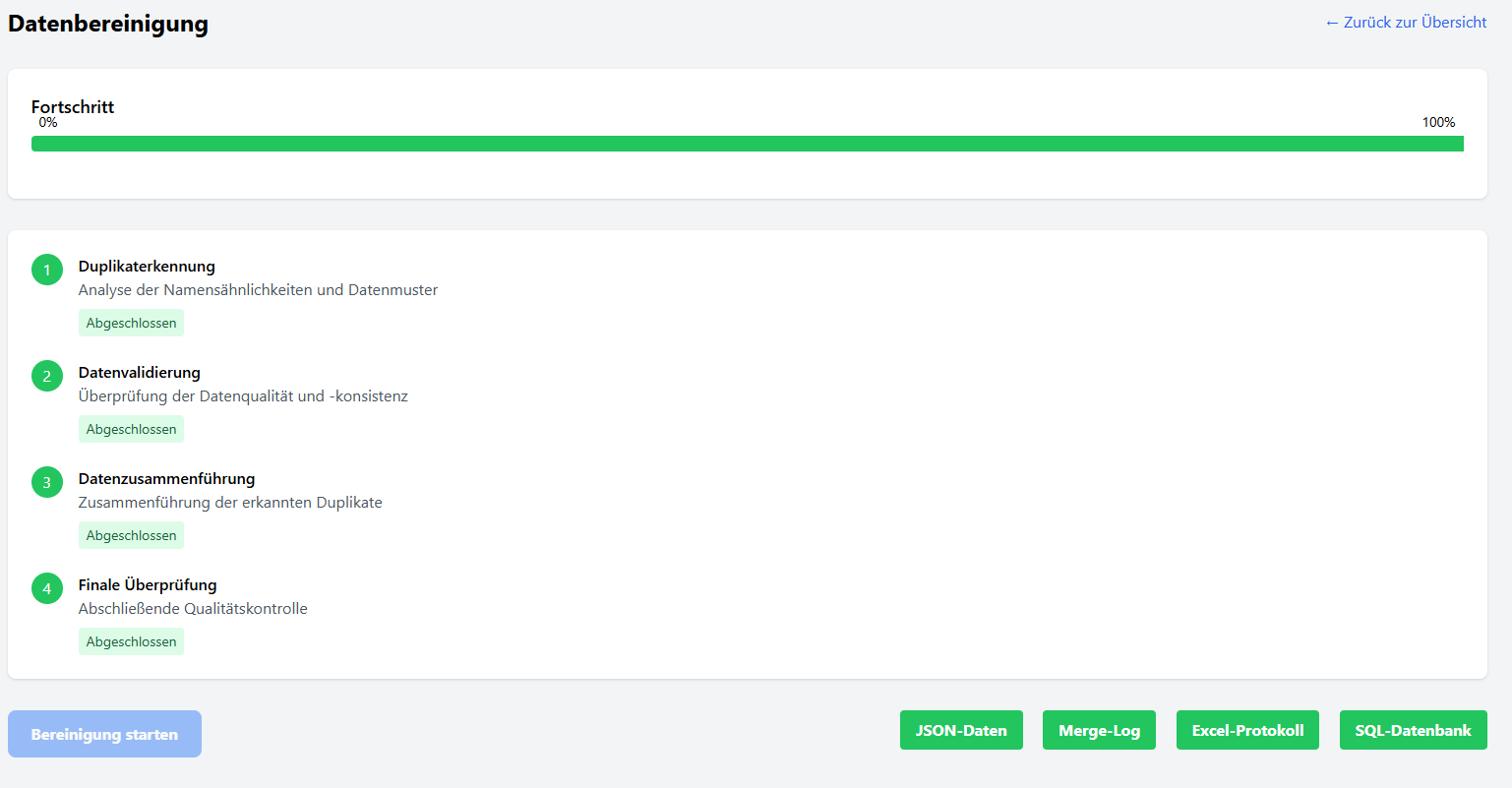Screen dimensions: 1512x788
Task: Click the Abgeschlossen badge under Duplikaterkennung
Action: coord(131,323)
